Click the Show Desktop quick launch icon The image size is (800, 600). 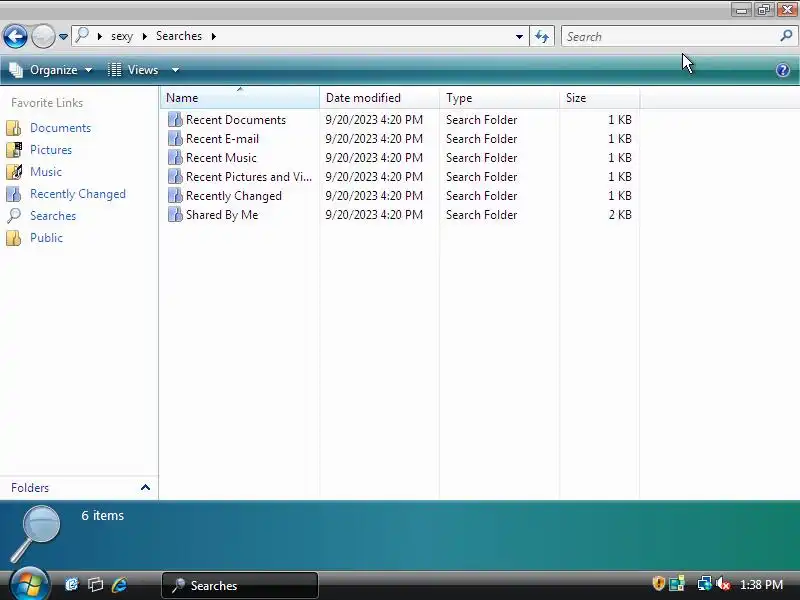point(72,584)
